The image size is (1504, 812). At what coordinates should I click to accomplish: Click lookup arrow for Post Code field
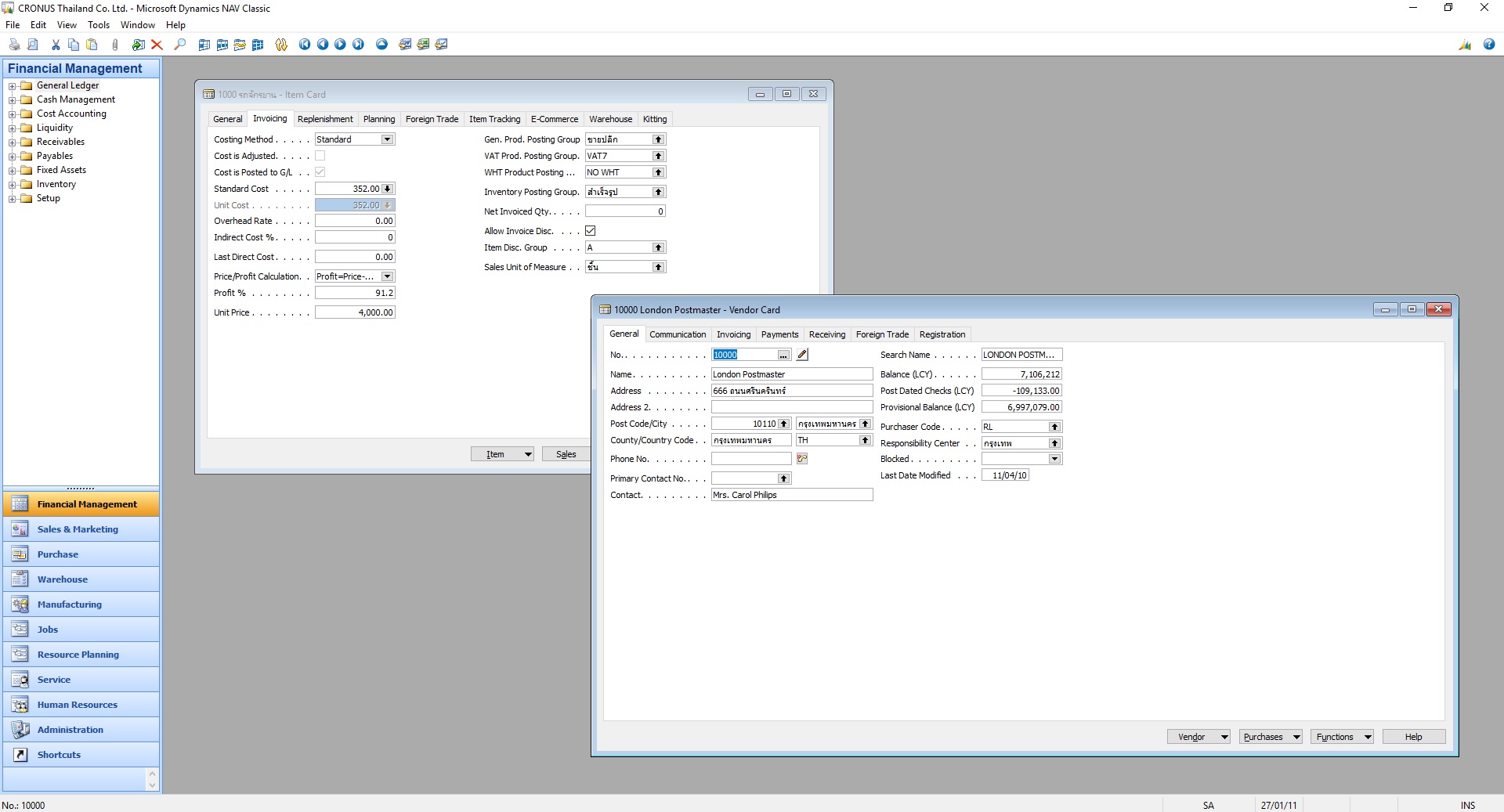pos(784,424)
